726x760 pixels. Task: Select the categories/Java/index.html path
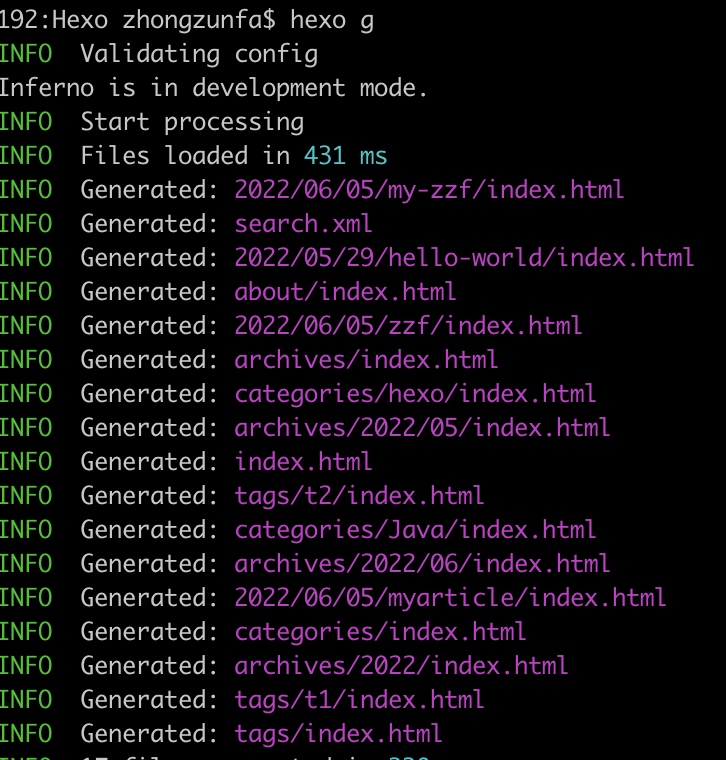pyautogui.click(x=415, y=530)
